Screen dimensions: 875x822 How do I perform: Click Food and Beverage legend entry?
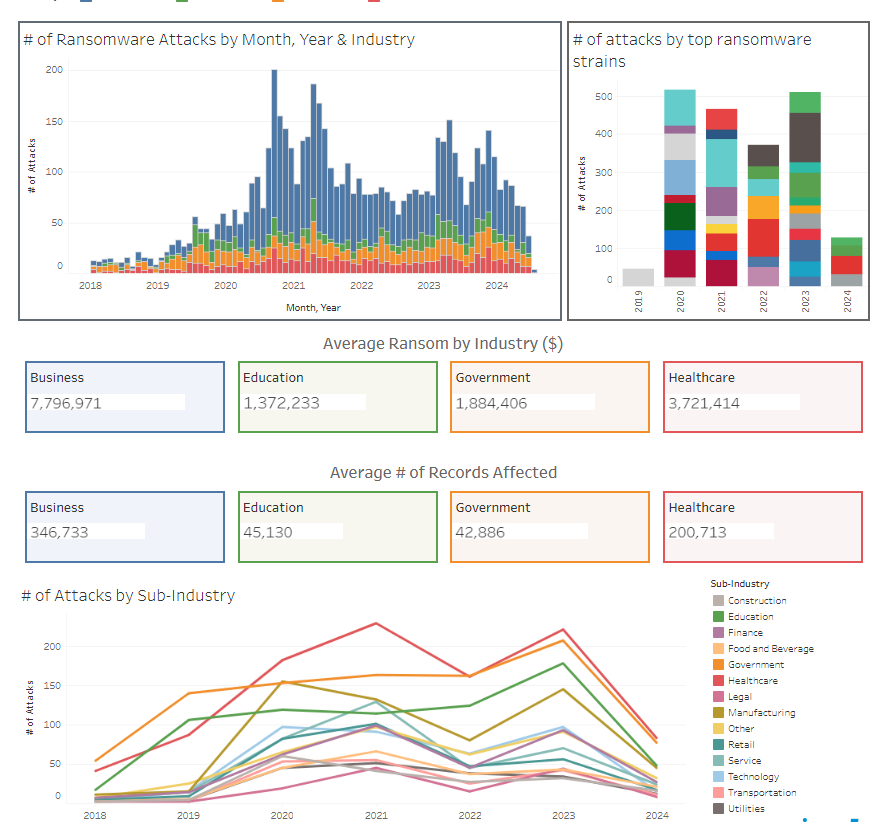pos(770,649)
